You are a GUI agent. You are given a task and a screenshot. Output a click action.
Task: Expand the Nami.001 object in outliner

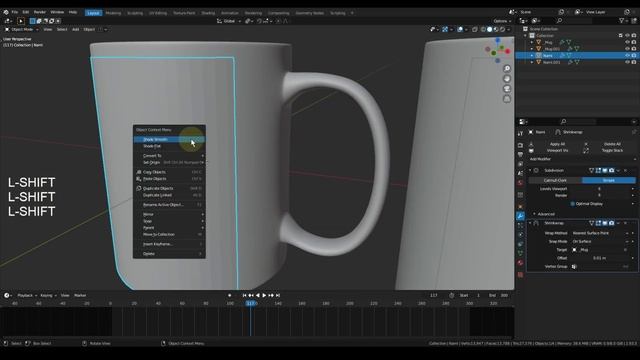pyautogui.click(x=532, y=62)
